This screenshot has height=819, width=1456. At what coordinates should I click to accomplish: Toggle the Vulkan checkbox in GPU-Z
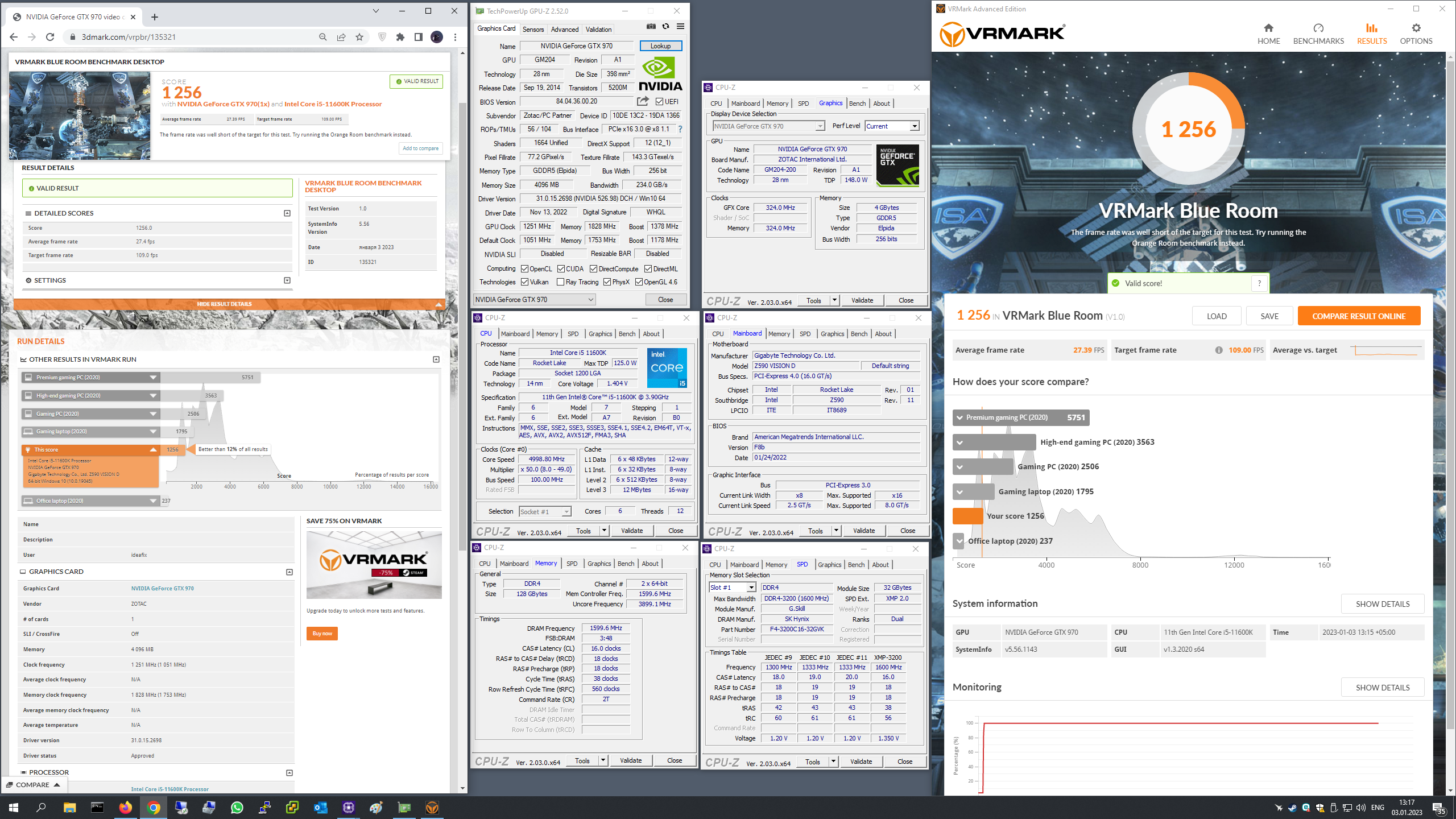pyautogui.click(x=525, y=282)
